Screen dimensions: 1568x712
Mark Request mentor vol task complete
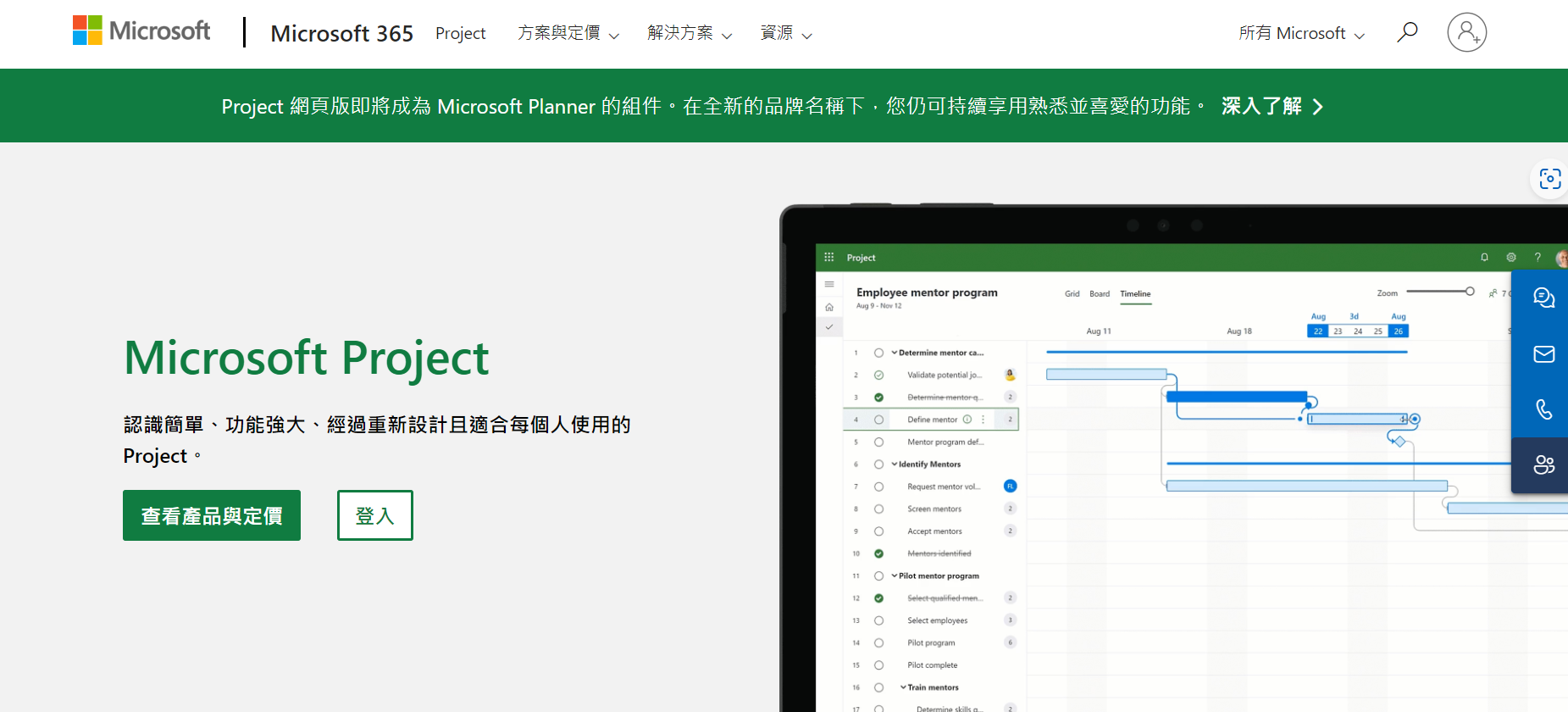click(878, 487)
